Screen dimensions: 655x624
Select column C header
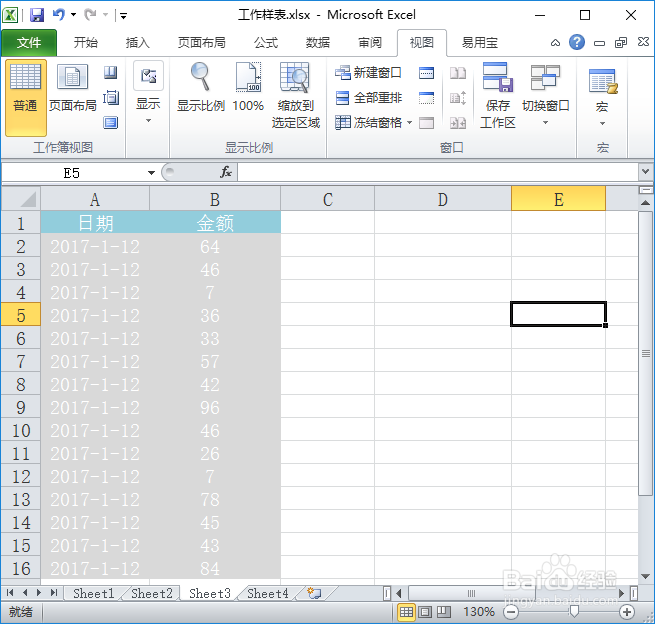328,199
